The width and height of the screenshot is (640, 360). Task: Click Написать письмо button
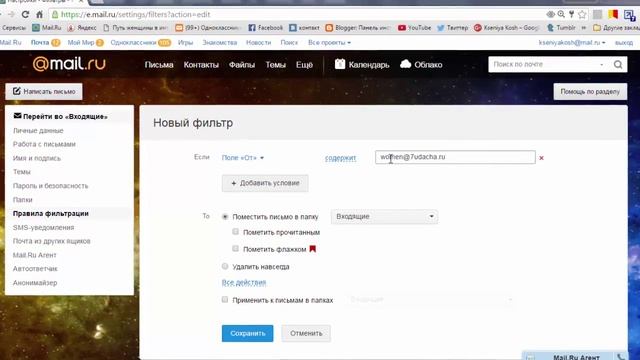click(x=44, y=91)
